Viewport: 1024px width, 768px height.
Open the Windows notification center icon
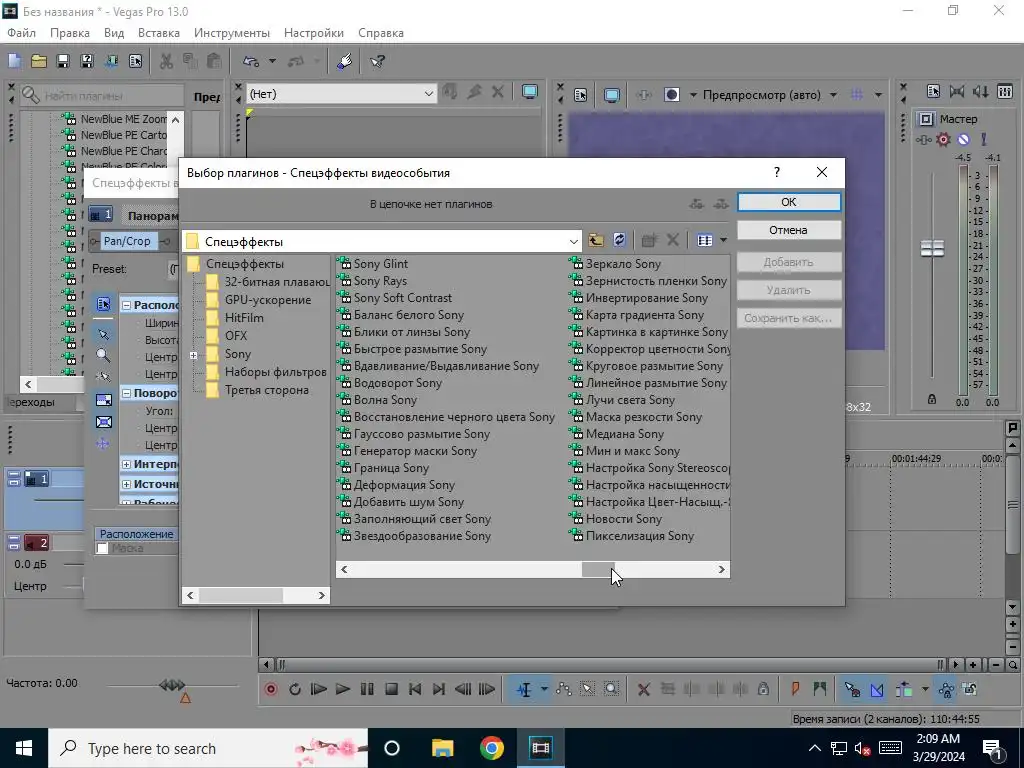992,748
